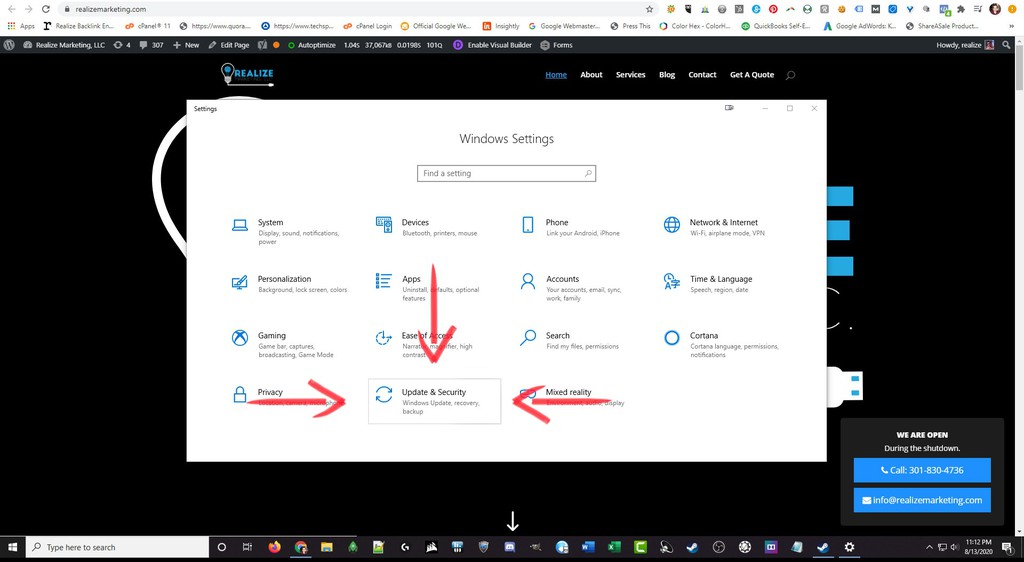Go to the Services page
The width and height of the screenshot is (1024, 562).
[x=630, y=75]
